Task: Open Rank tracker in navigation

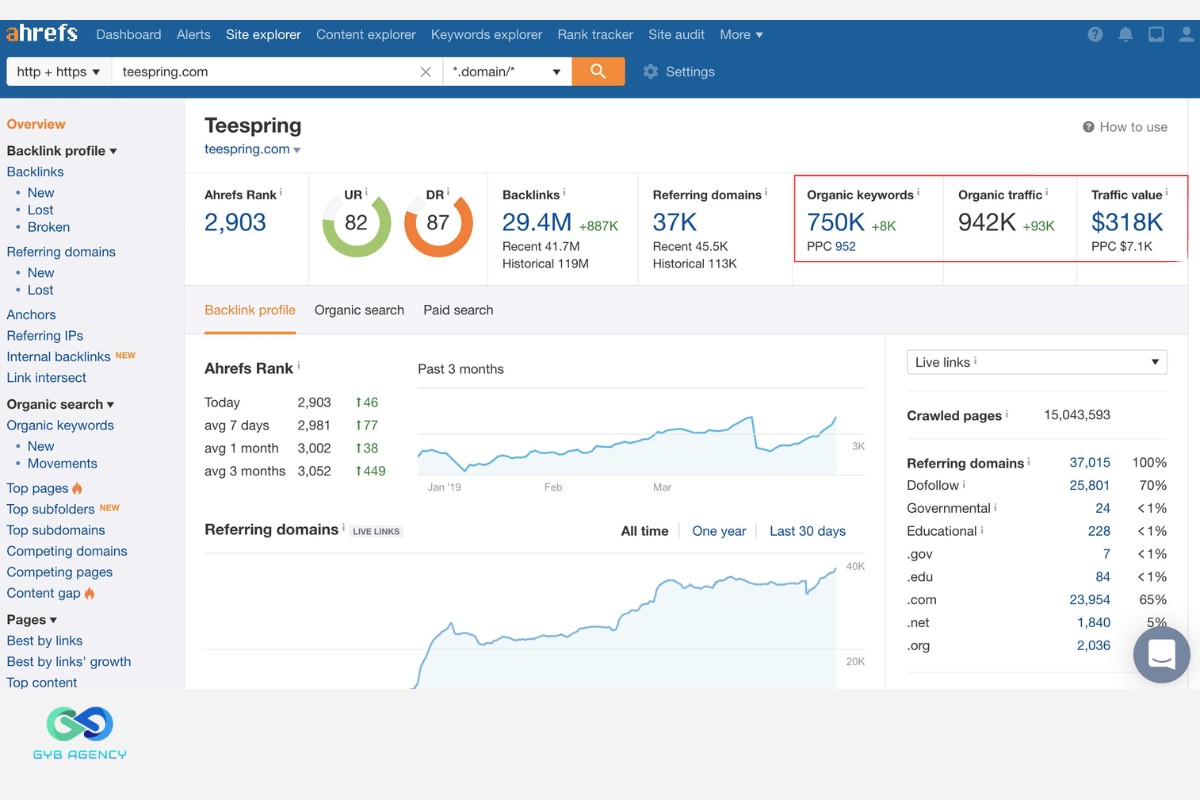Action: [x=595, y=34]
